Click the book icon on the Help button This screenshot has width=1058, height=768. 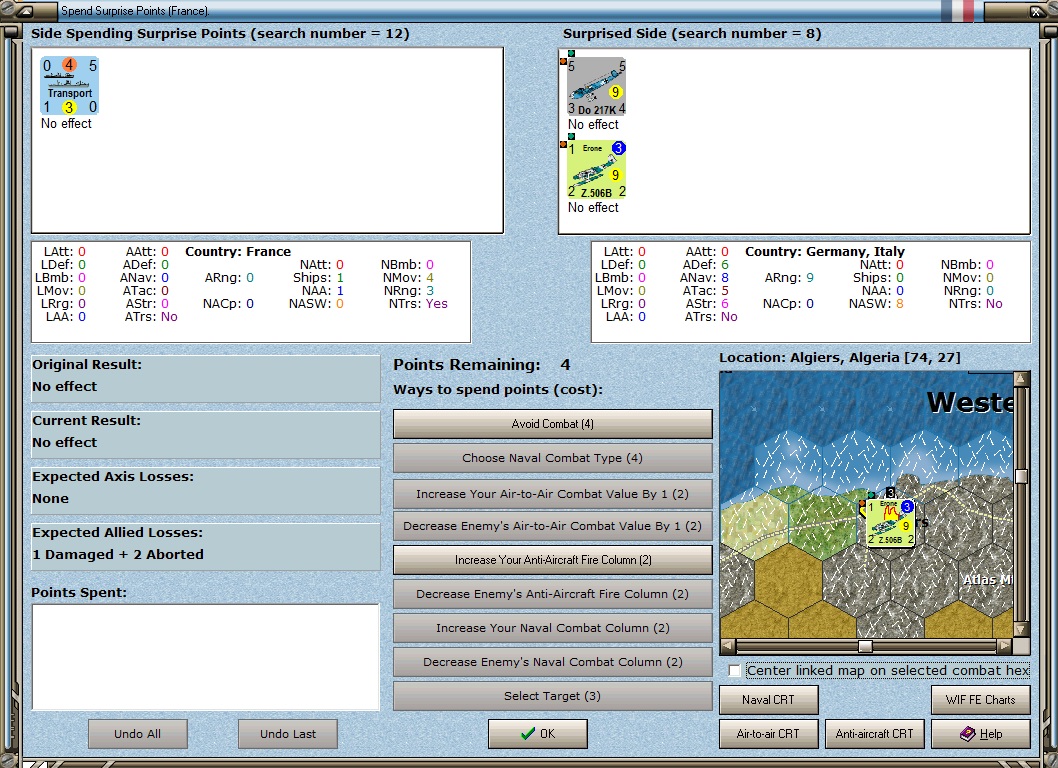967,734
